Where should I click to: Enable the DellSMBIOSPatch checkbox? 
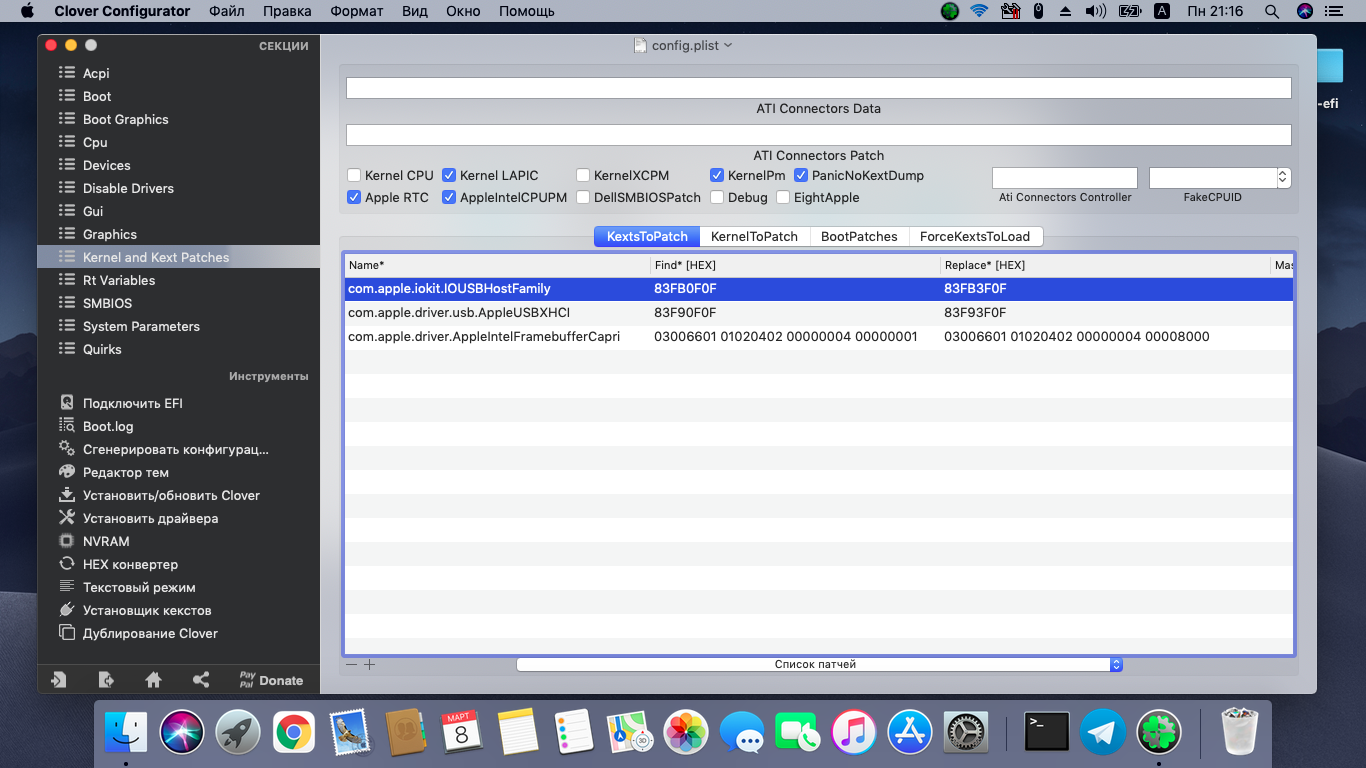coord(583,197)
